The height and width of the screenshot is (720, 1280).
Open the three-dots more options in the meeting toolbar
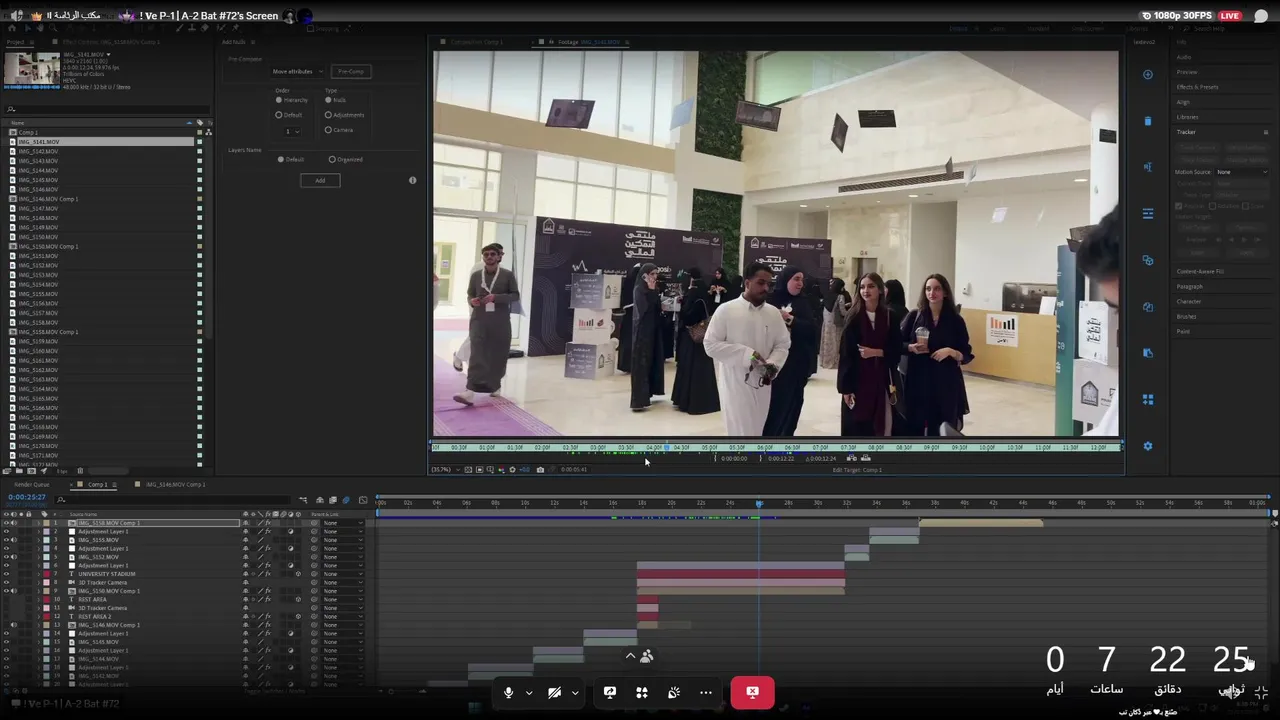(706, 692)
